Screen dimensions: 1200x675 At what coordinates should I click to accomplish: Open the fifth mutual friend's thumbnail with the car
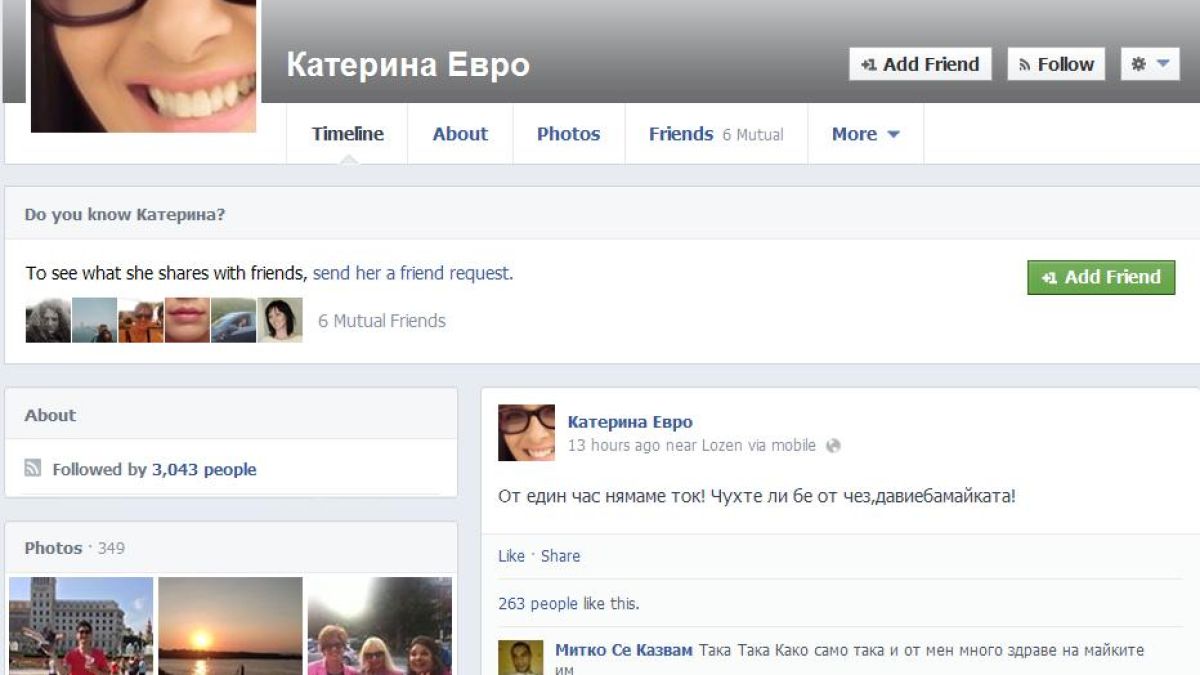(233, 321)
